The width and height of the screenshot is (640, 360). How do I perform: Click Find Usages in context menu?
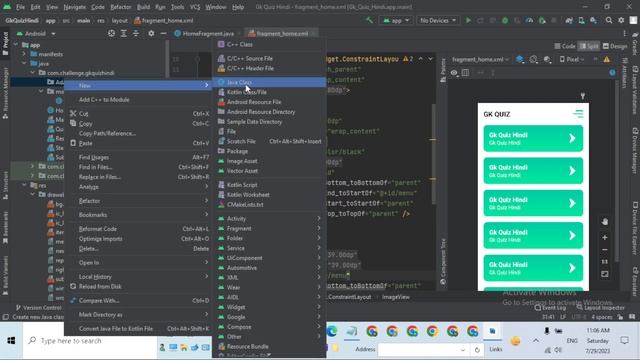[x=138, y=157]
